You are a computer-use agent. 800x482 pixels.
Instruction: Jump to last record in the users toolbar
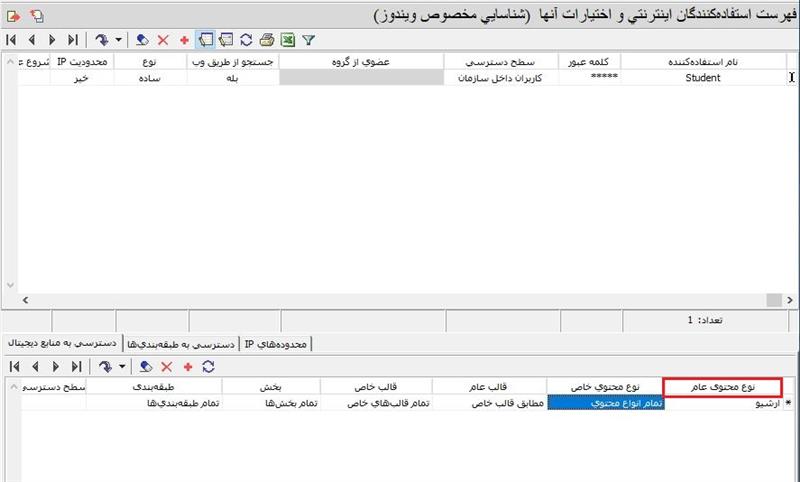[72, 40]
